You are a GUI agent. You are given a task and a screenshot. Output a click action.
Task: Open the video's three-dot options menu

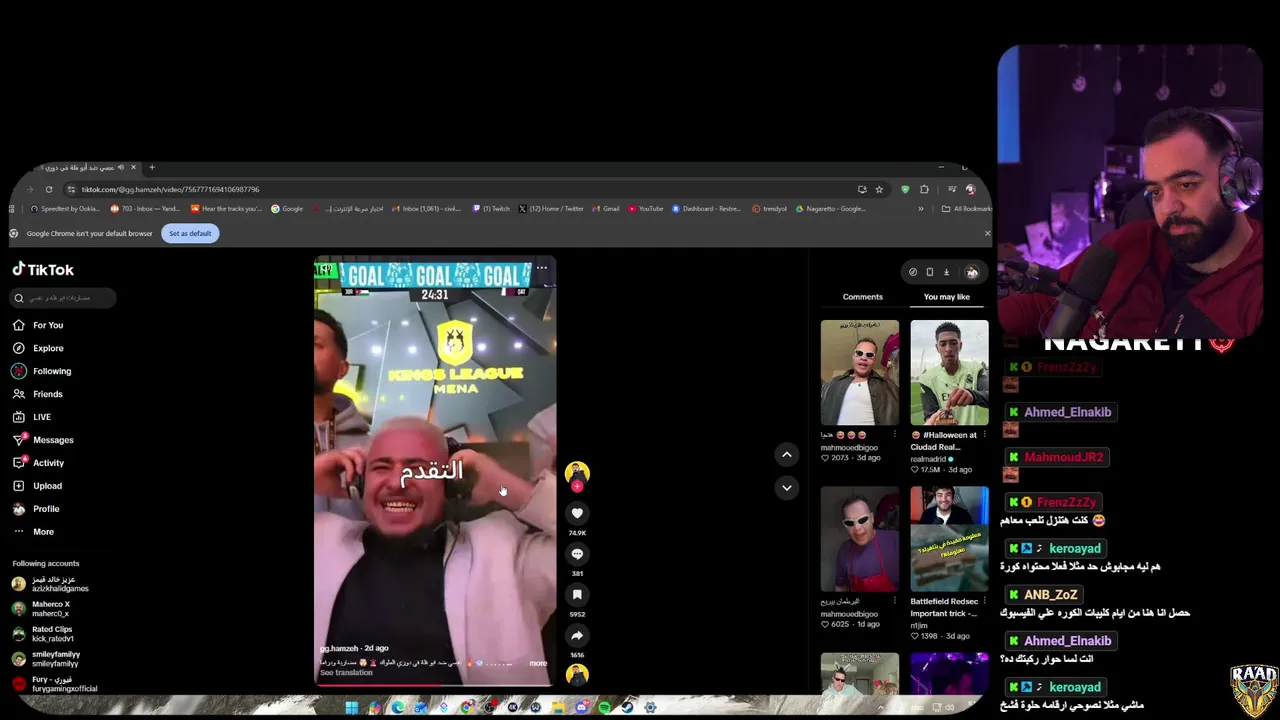[541, 268]
